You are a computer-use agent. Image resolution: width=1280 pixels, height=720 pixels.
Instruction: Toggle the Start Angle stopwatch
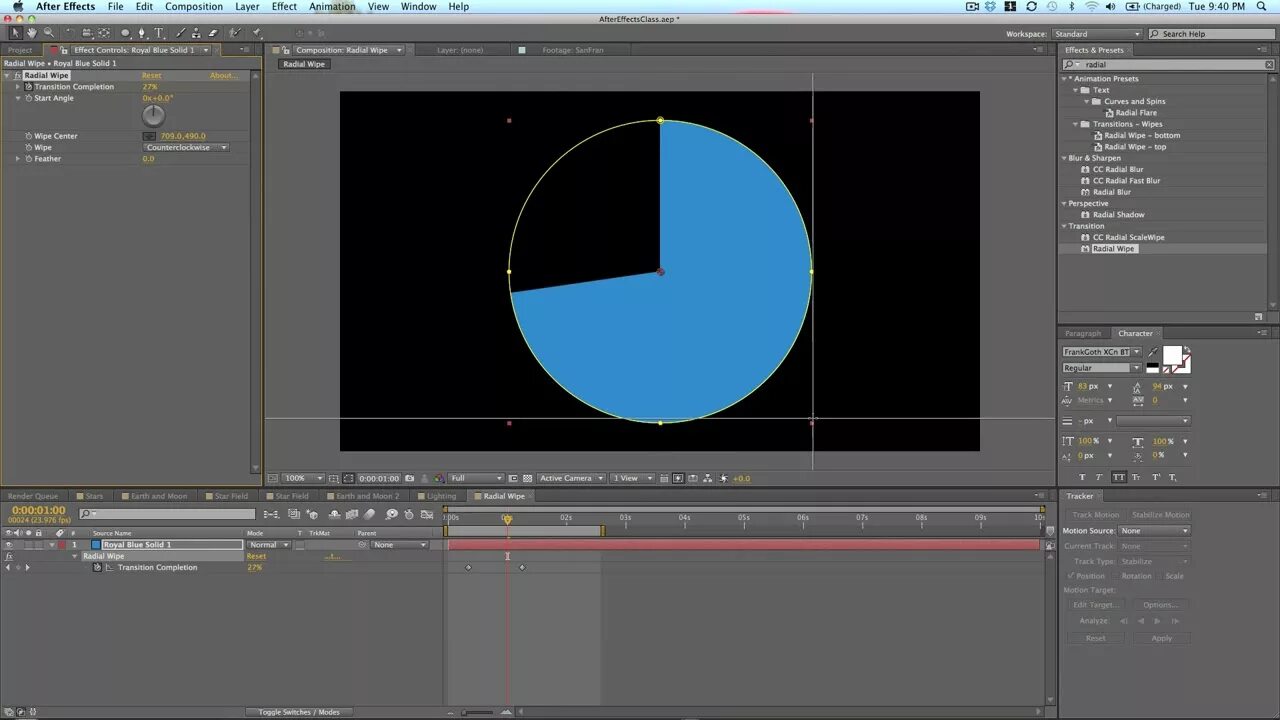[x=28, y=98]
